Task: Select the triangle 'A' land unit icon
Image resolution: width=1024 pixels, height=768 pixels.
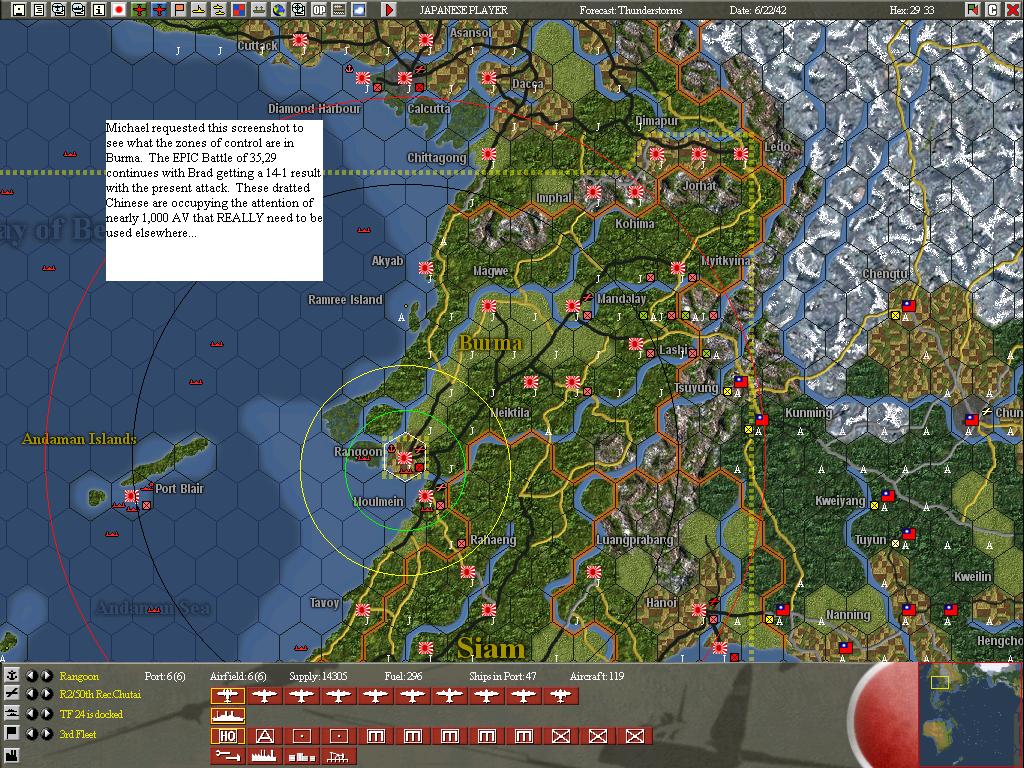Action: pos(264,736)
